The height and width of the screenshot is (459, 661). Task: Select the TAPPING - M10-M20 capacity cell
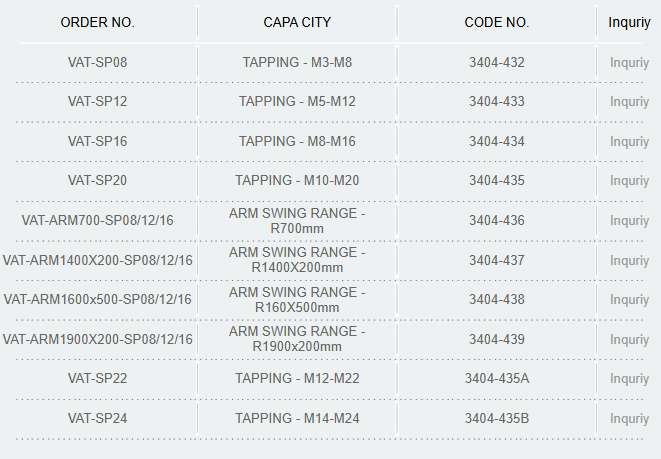coord(297,180)
